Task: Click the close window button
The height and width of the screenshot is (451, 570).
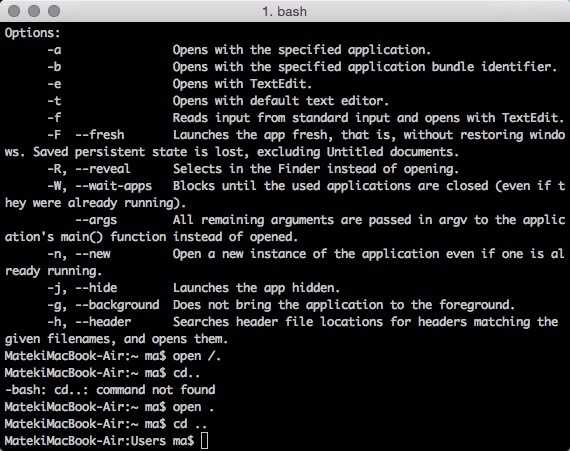Action: 14,11
